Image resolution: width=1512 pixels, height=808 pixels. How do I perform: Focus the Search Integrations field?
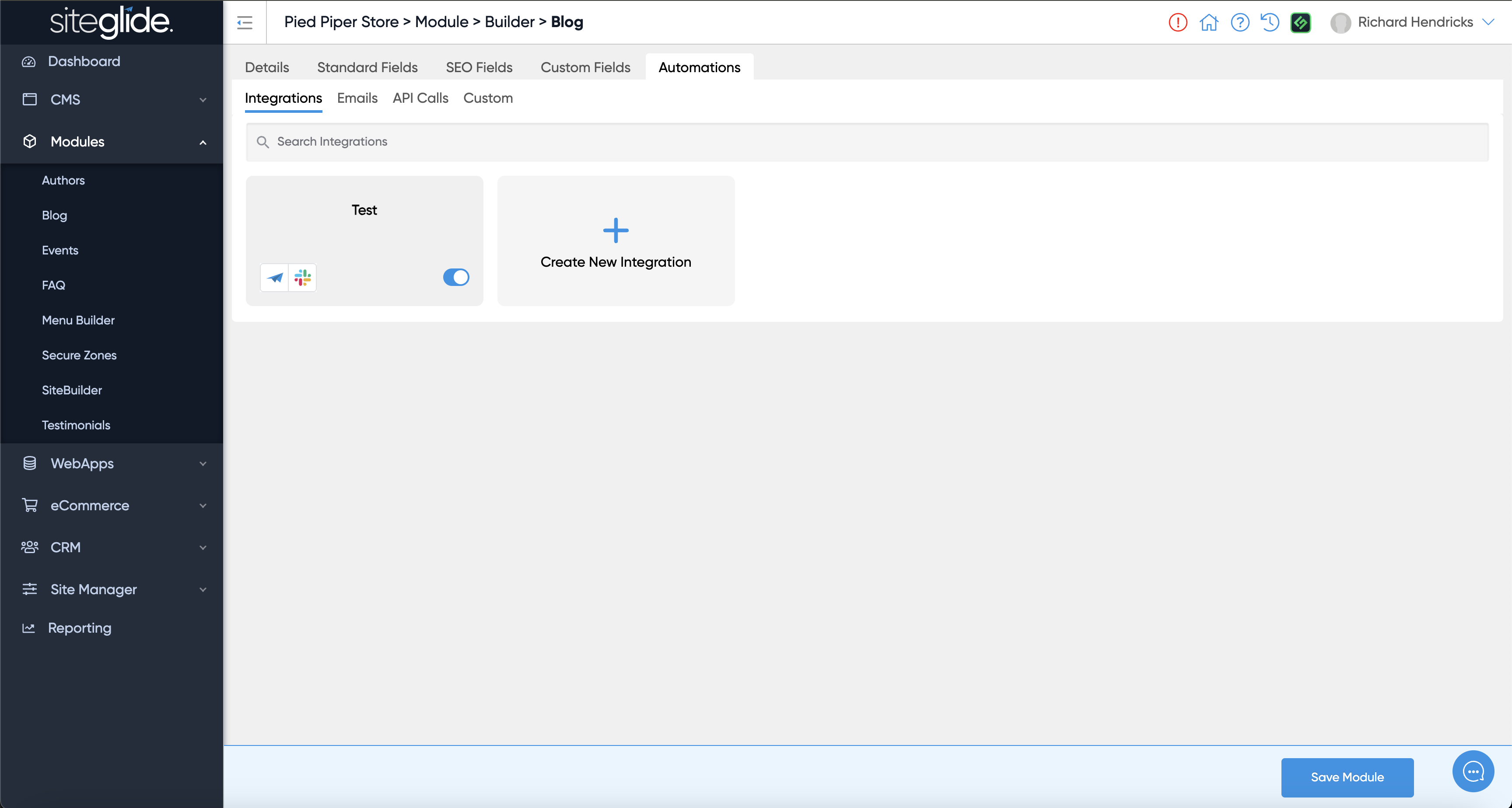tap(867, 141)
